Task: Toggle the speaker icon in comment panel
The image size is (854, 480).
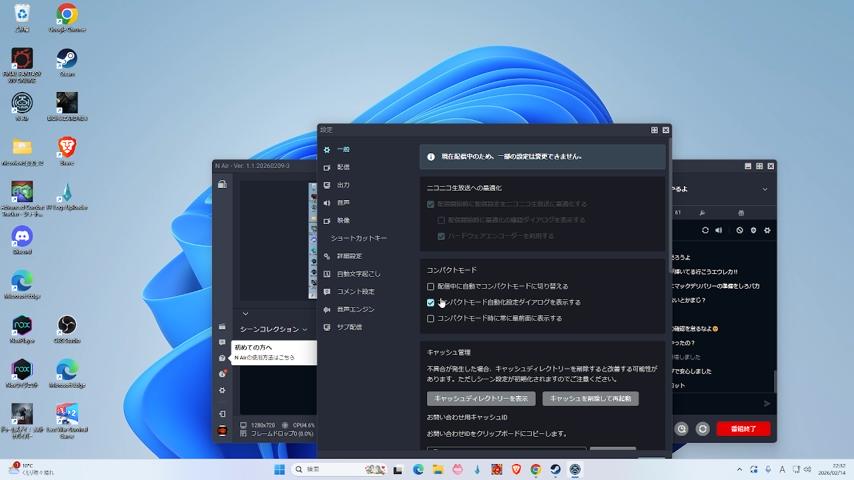Action: point(719,230)
